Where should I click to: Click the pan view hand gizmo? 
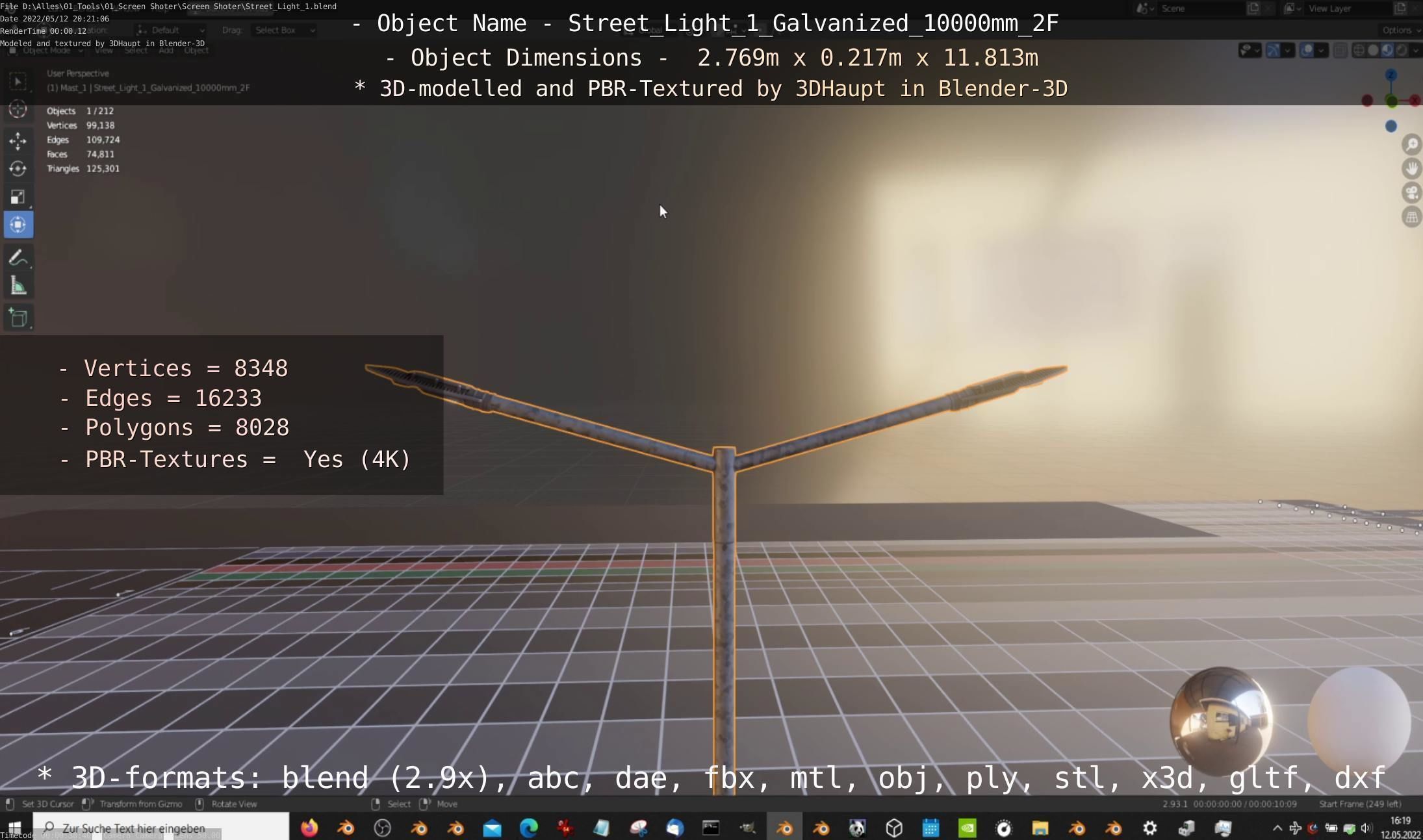coord(1411,169)
